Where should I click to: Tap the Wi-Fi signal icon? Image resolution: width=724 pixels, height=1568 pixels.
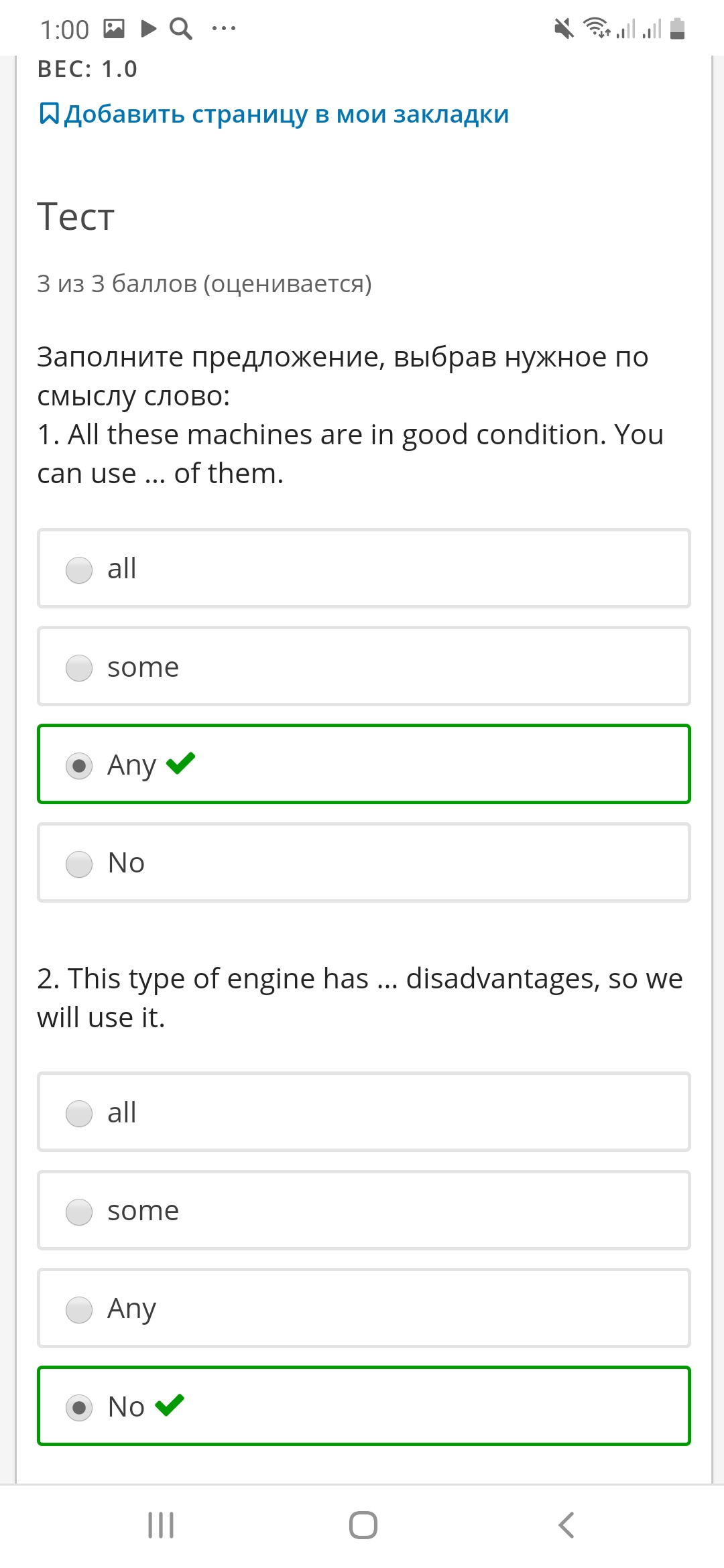coord(597,28)
